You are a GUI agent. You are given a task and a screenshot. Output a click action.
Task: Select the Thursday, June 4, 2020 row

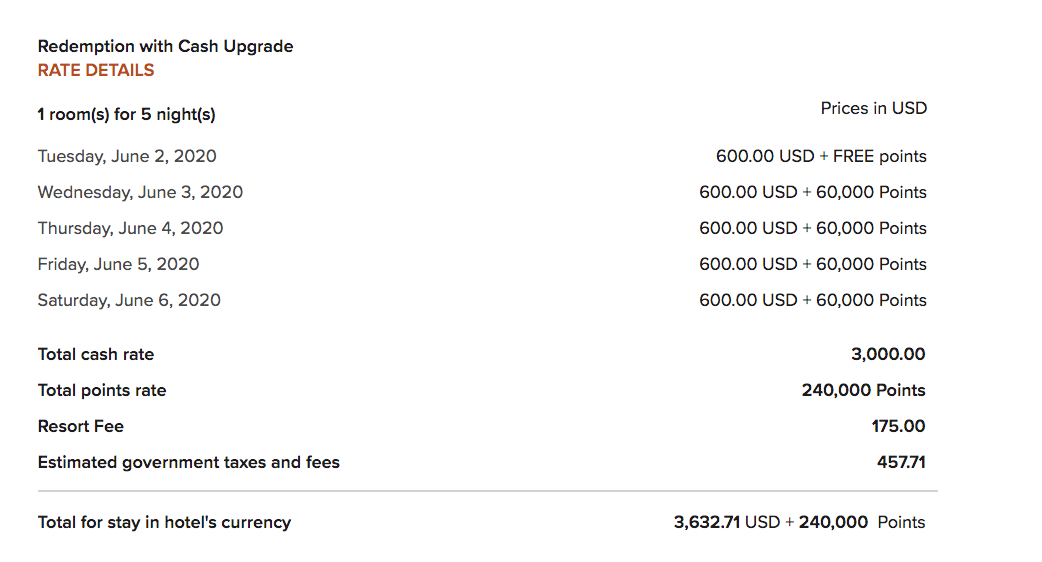pos(482,229)
